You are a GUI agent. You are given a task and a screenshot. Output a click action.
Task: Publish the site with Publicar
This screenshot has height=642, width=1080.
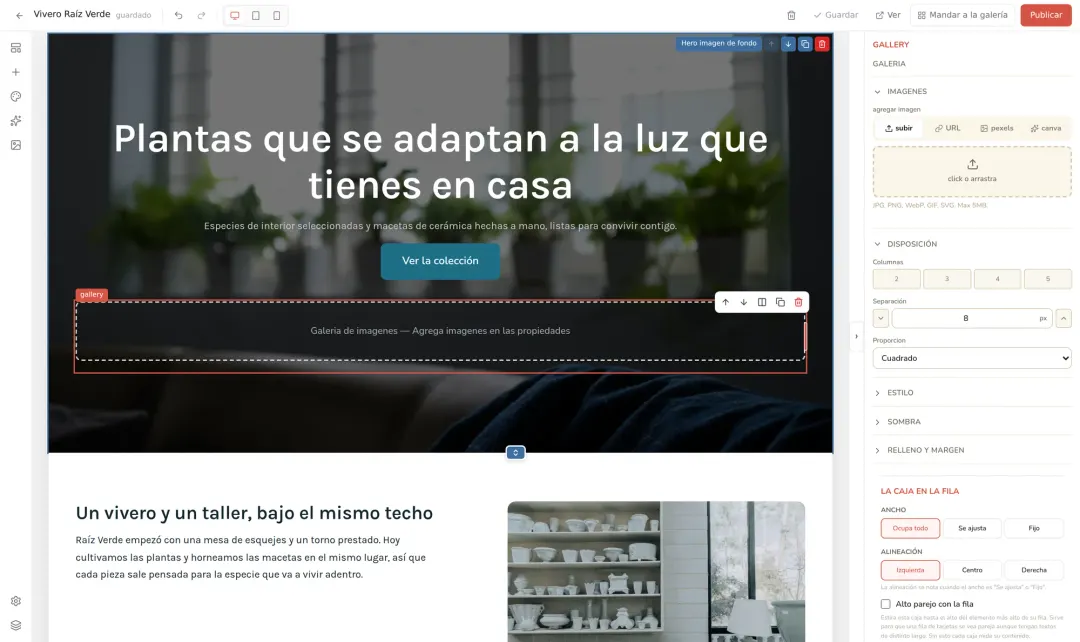point(1046,15)
